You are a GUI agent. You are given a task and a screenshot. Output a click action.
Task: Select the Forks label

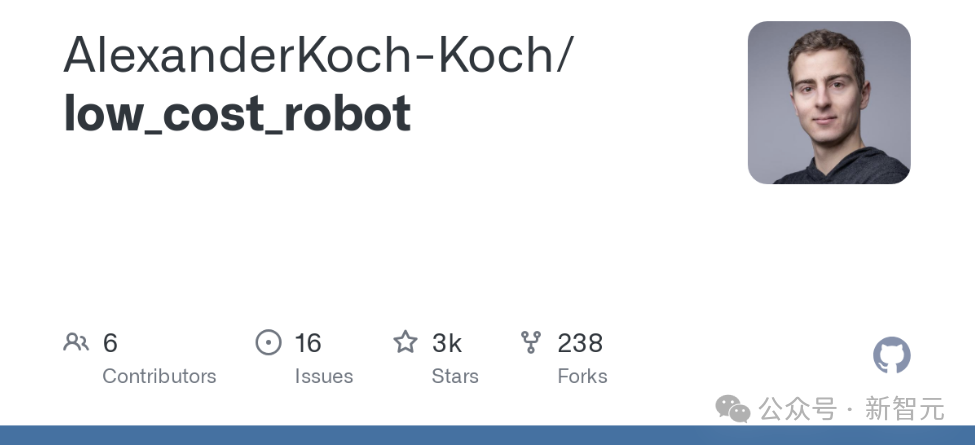click(x=582, y=376)
